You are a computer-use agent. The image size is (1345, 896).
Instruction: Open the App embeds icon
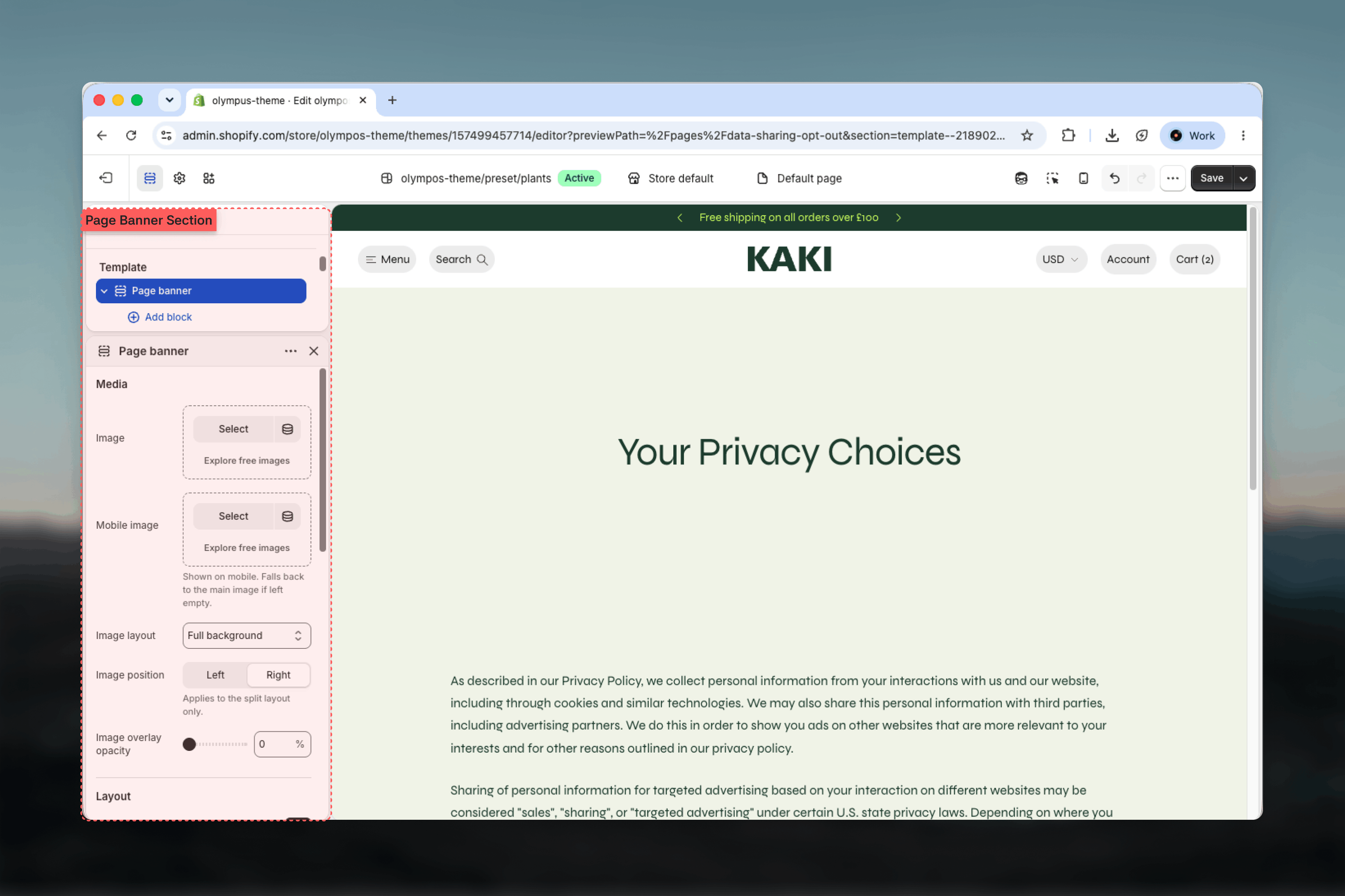(x=209, y=178)
